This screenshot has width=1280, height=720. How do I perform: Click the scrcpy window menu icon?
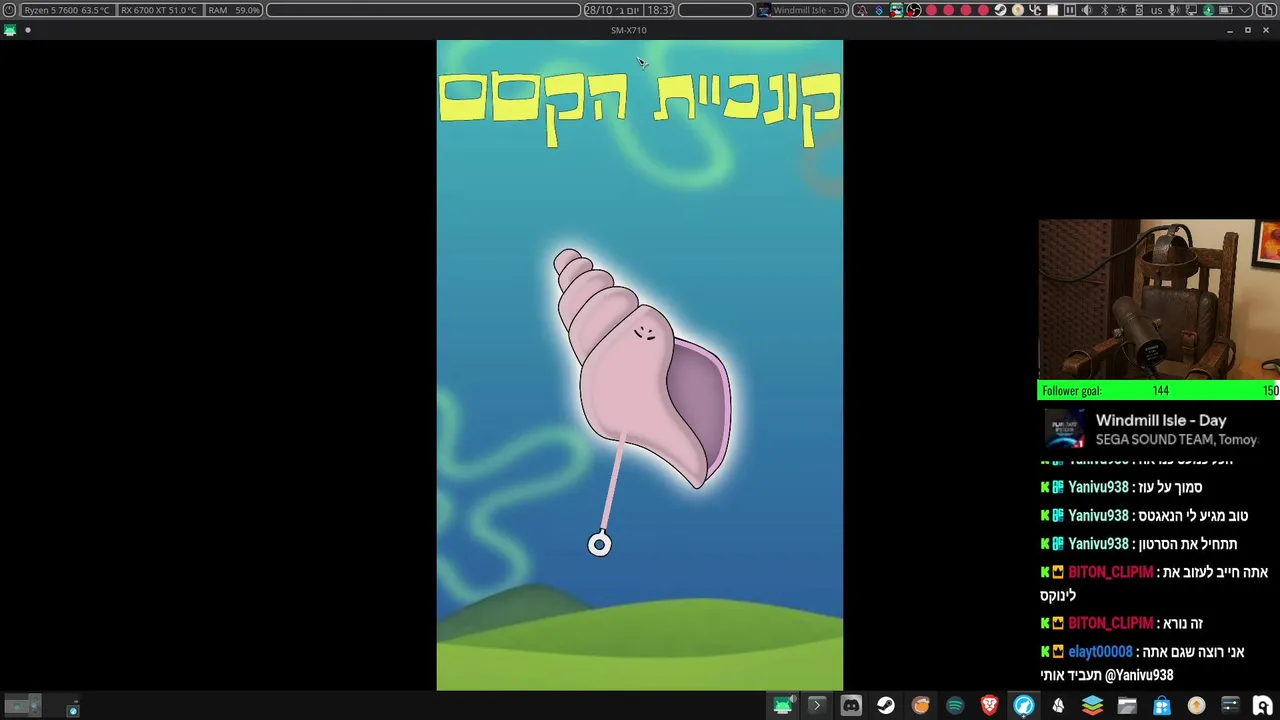point(10,30)
